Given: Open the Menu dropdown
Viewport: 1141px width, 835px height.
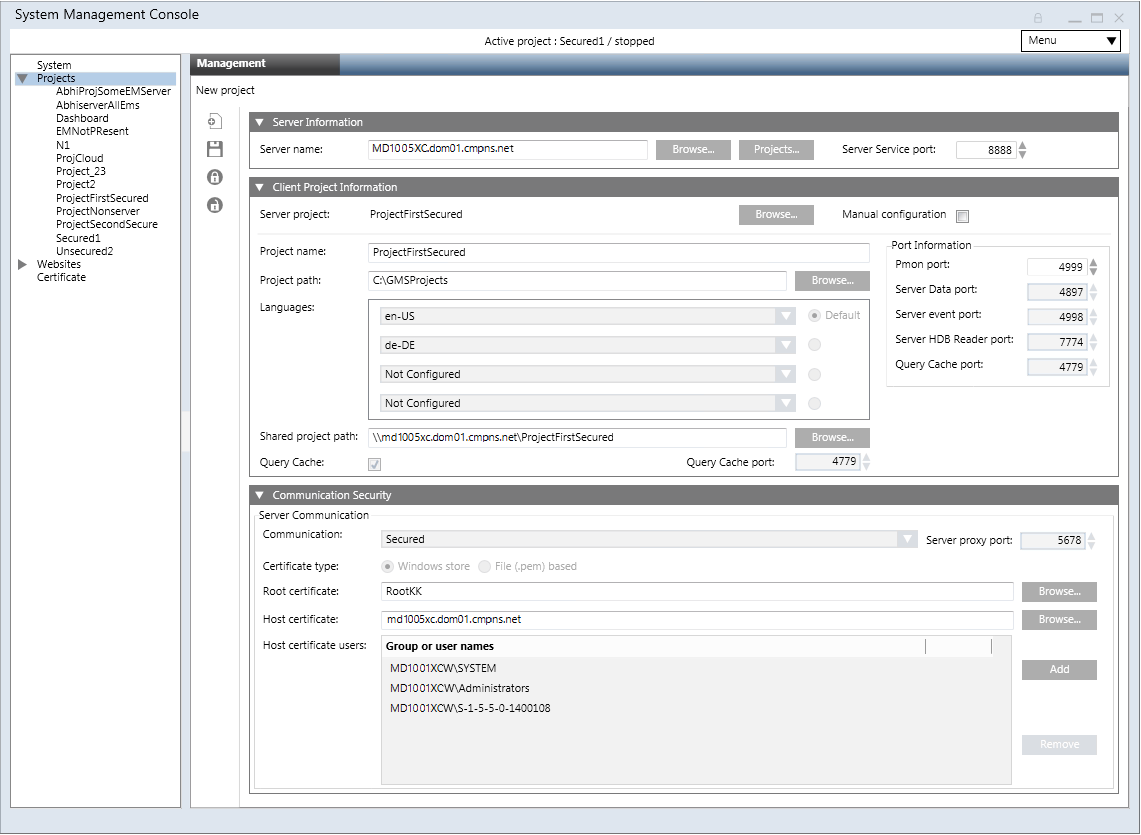Looking at the screenshot, I should [x=1070, y=41].
